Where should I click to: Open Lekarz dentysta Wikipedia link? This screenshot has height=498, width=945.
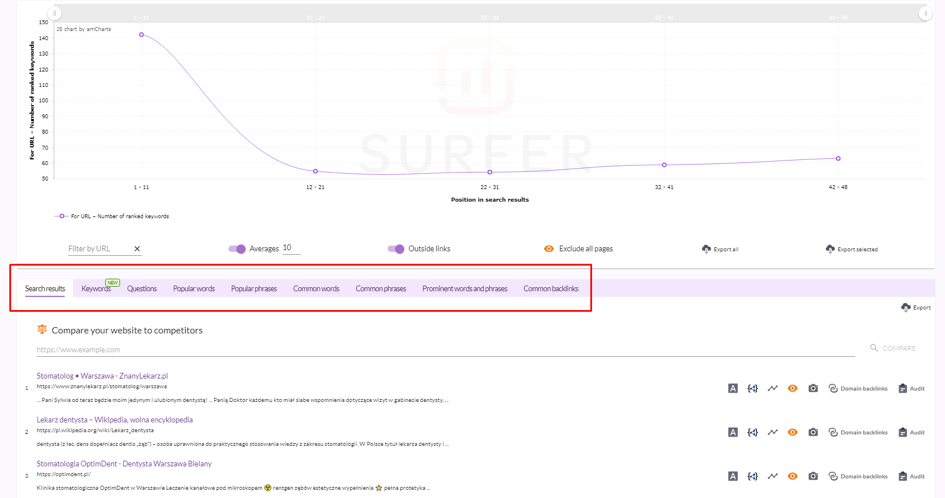coord(115,420)
